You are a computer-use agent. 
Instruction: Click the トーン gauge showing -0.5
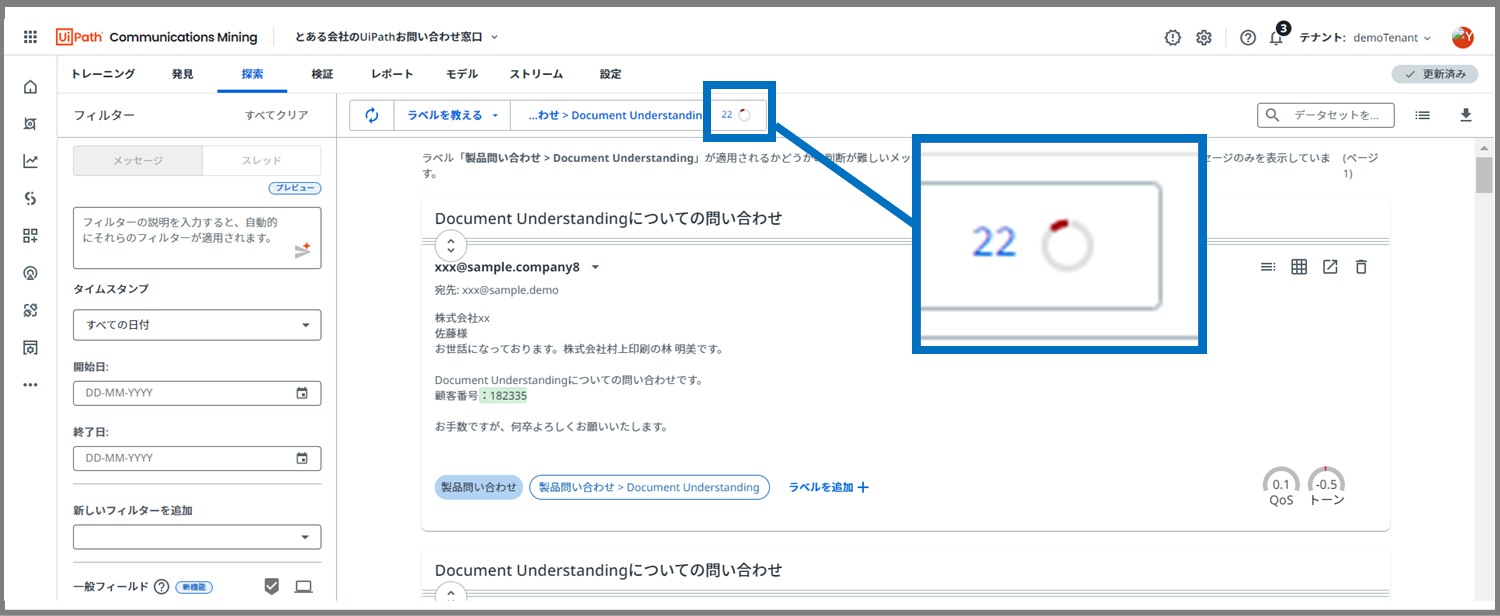(x=1327, y=486)
